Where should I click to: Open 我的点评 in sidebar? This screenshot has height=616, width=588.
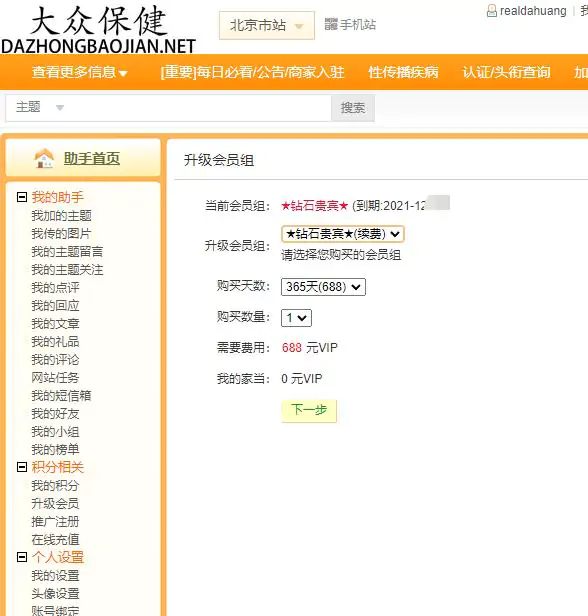pyautogui.click(x=55, y=288)
